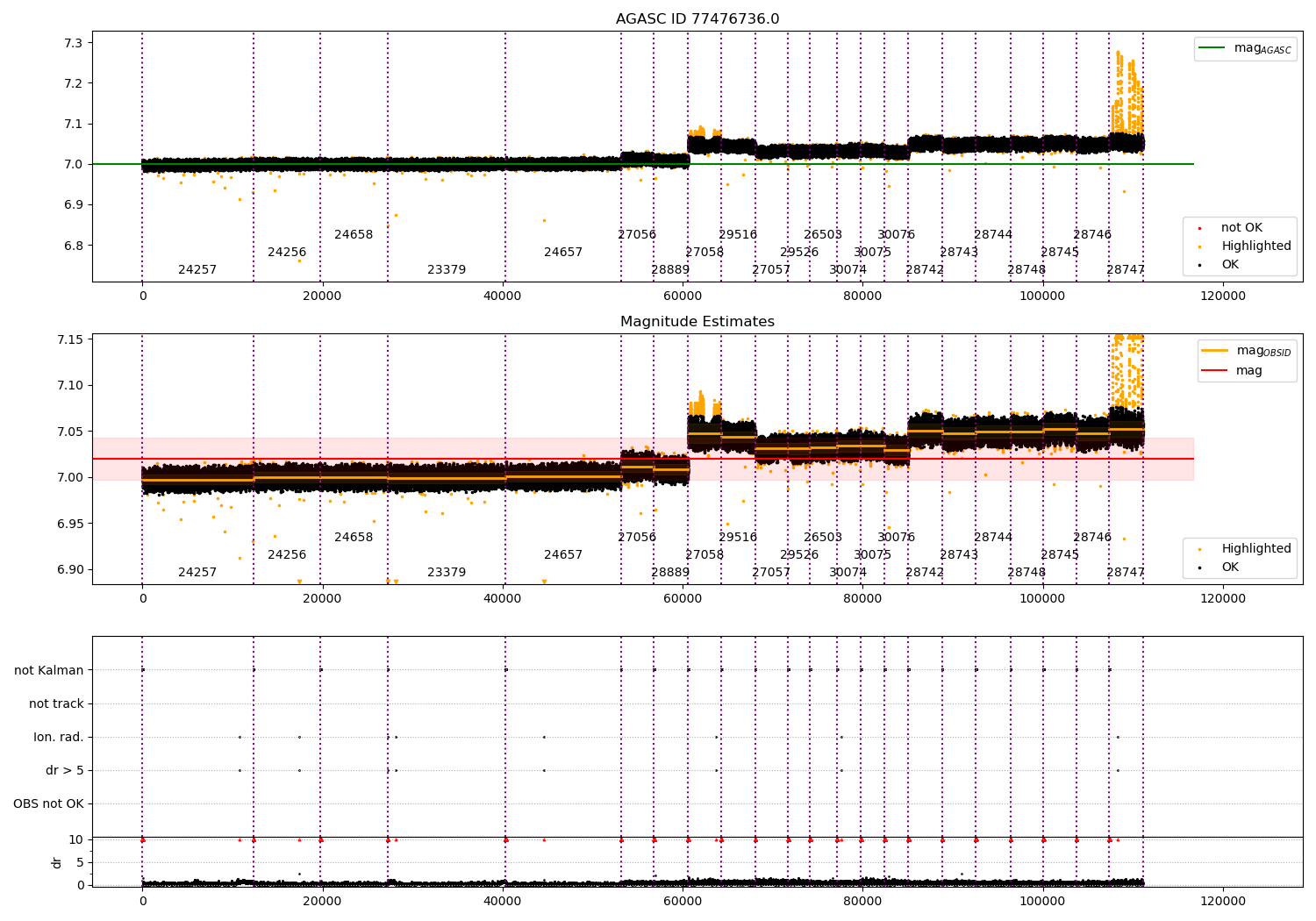Viewport: 1316px width, 921px height.
Task: Click the 'Ion. rad.' axis label
Action: tap(59, 737)
